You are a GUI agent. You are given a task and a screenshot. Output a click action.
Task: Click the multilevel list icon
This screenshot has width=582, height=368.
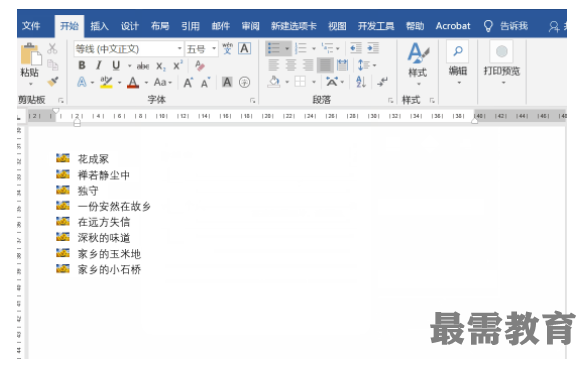328,48
